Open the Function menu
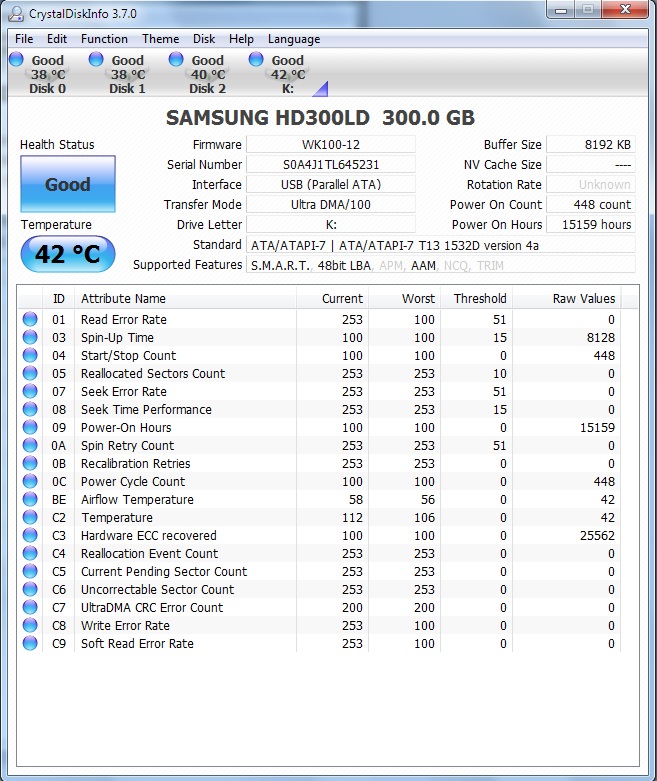The width and height of the screenshot is (657, 781). coord(104,39)
